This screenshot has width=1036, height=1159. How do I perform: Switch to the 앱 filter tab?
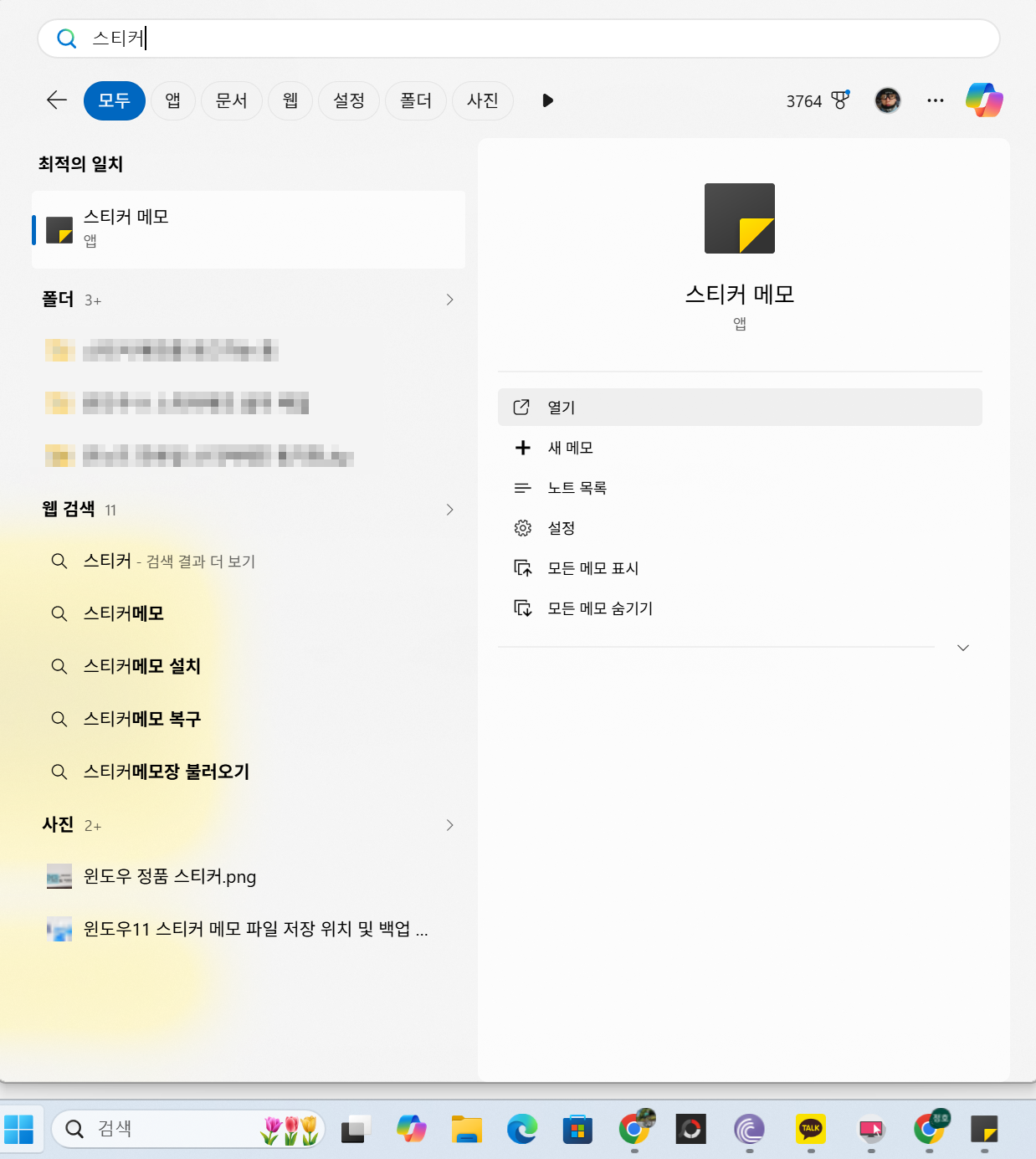[172, 100]
